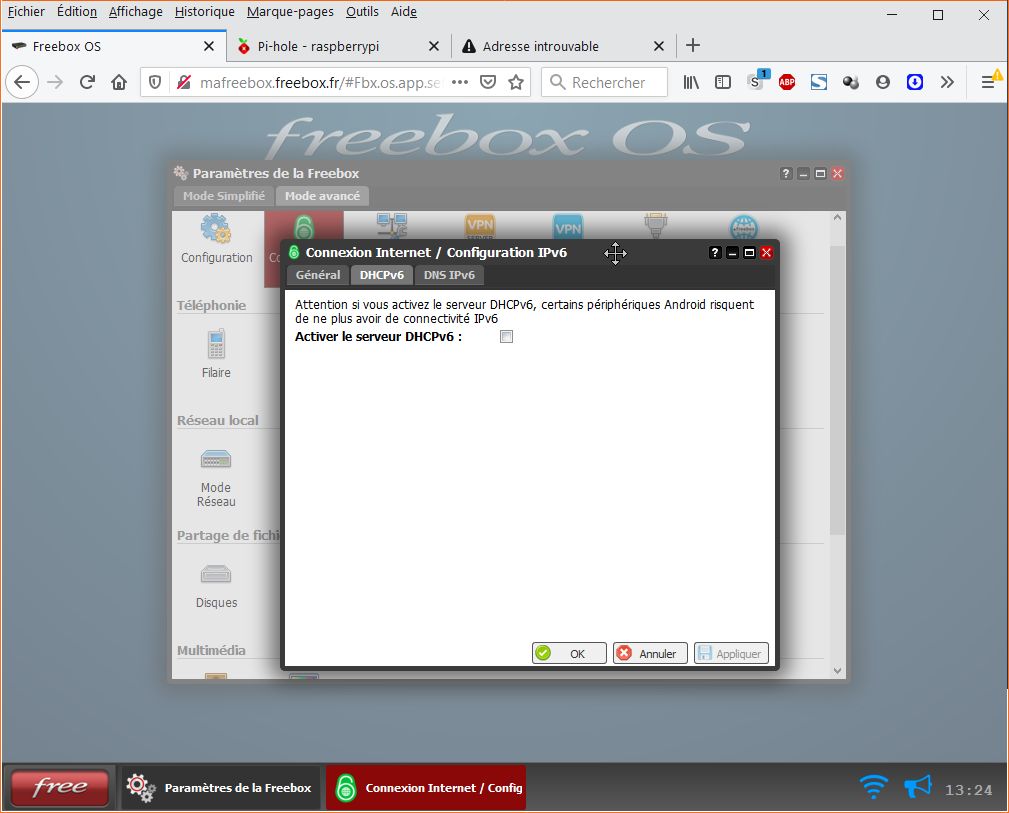Click the VPN server icon in Paramètres
Viewport: 1009px width, 813px height.
click(480, 226)
